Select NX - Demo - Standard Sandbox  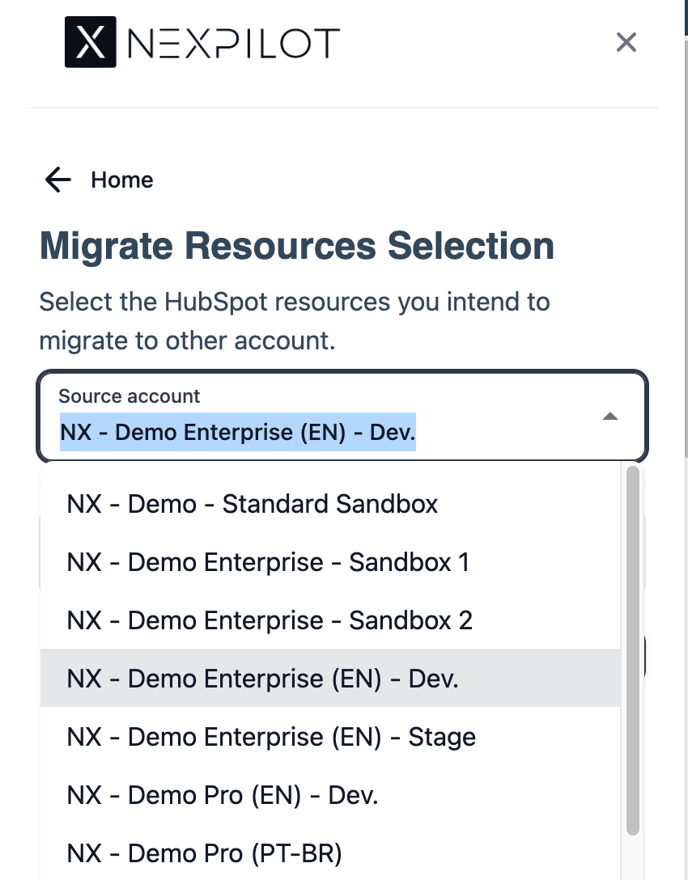click(x=252, y=503)
